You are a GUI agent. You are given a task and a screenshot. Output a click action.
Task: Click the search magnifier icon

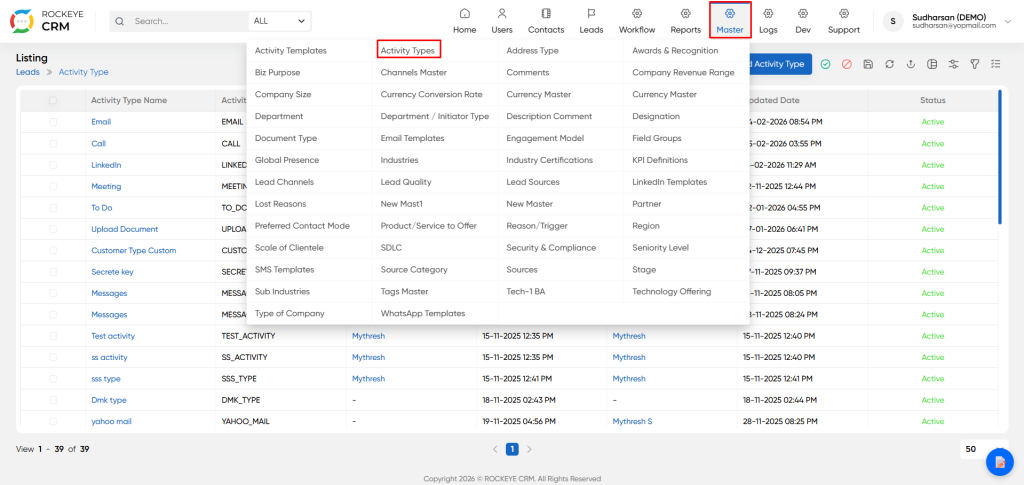click(120, 21)
